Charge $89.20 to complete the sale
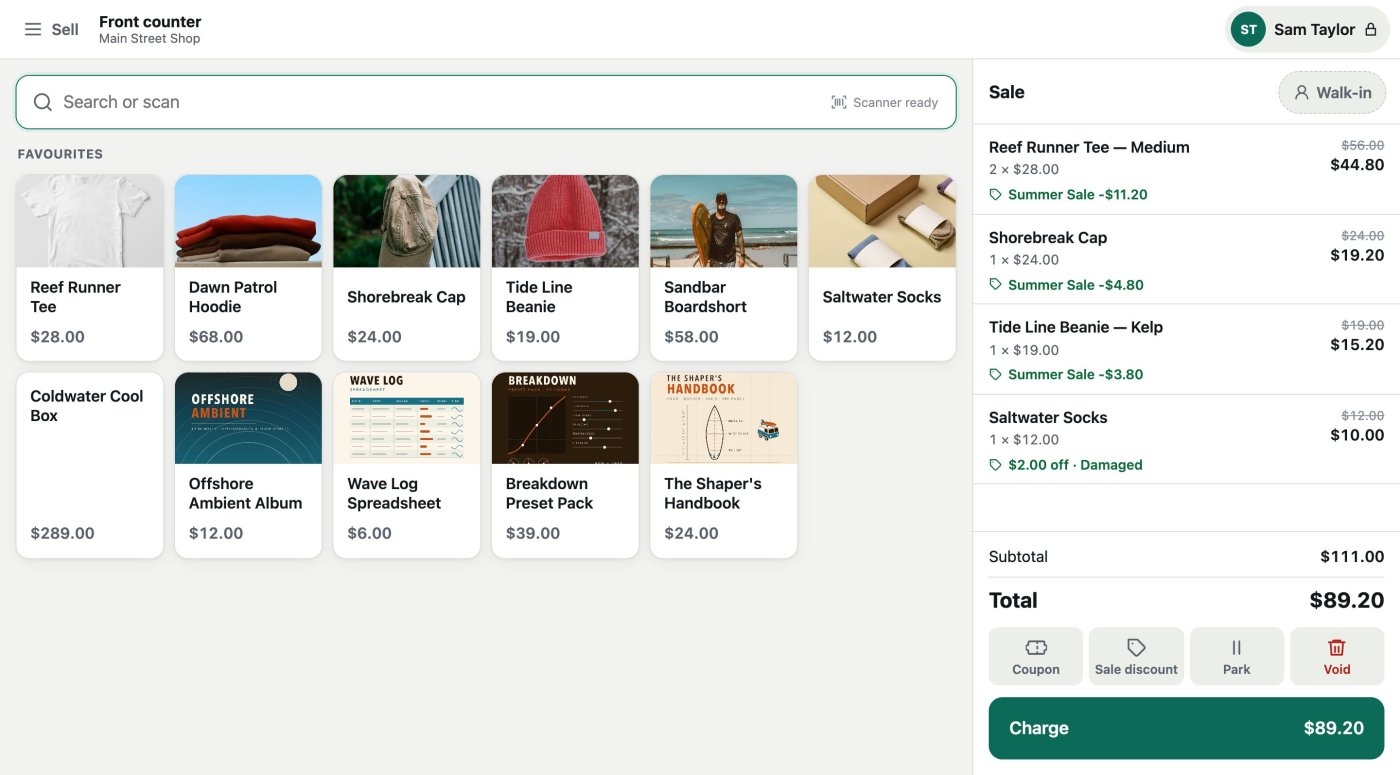1400x775 pixels. click(1186, 728)
